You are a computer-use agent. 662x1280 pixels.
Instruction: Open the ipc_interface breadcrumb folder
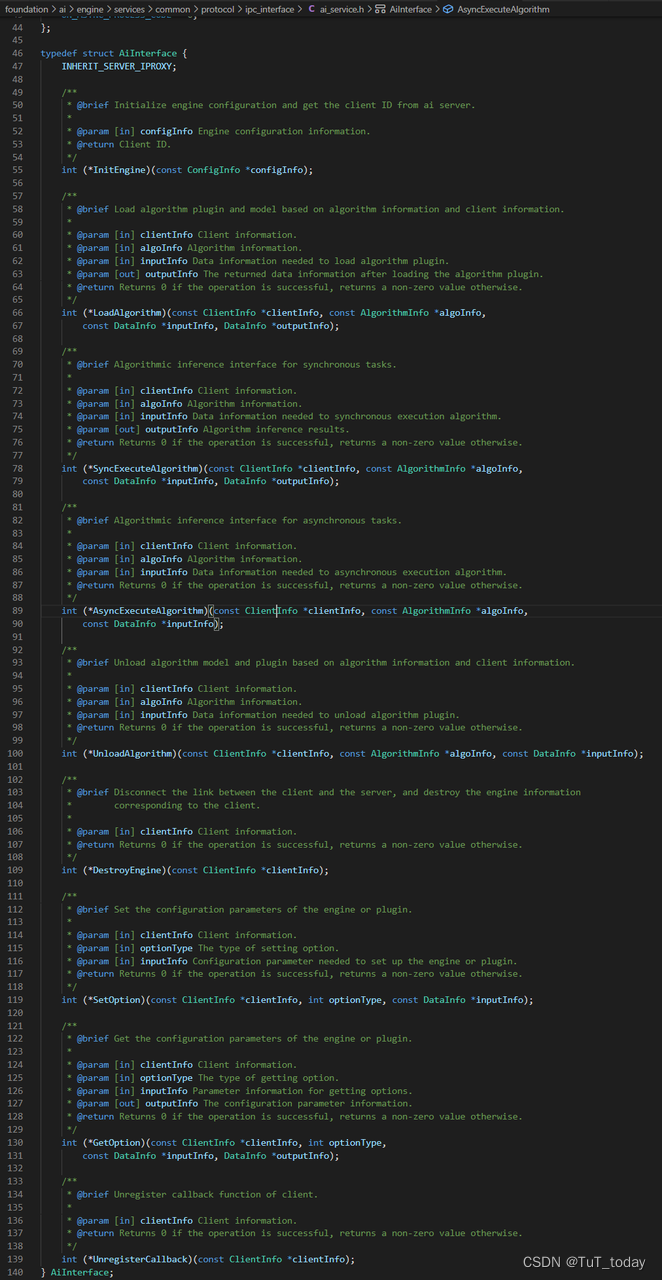270,8
